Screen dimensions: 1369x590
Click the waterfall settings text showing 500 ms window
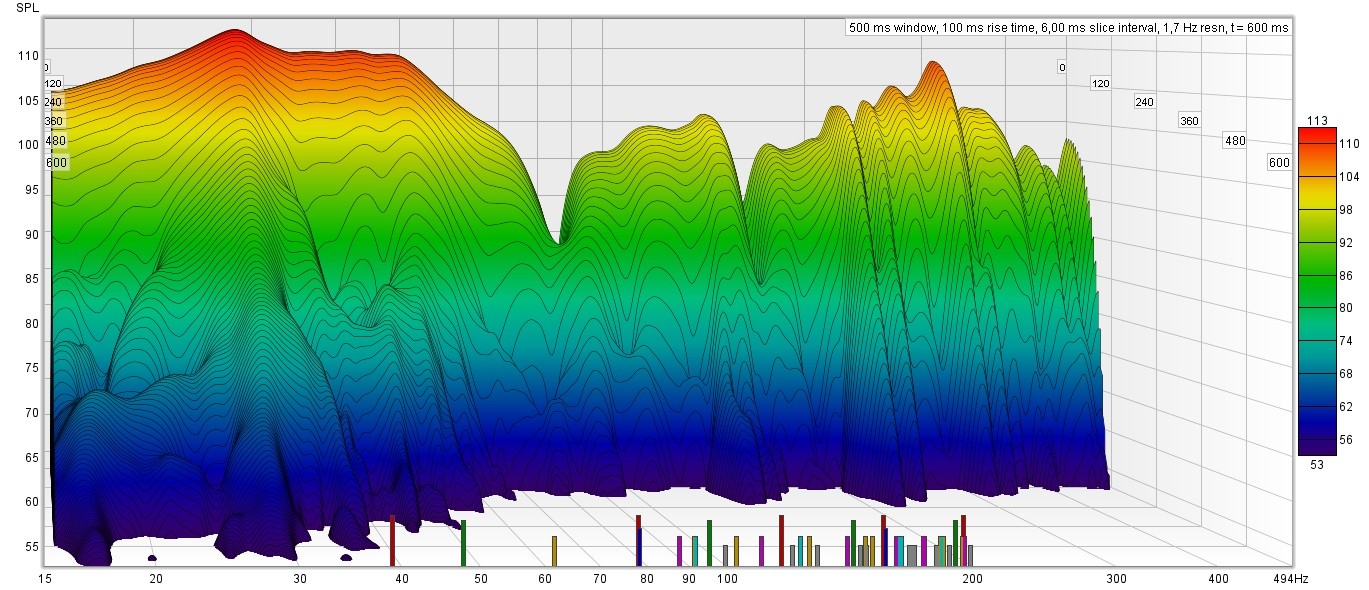point(1067,28)
